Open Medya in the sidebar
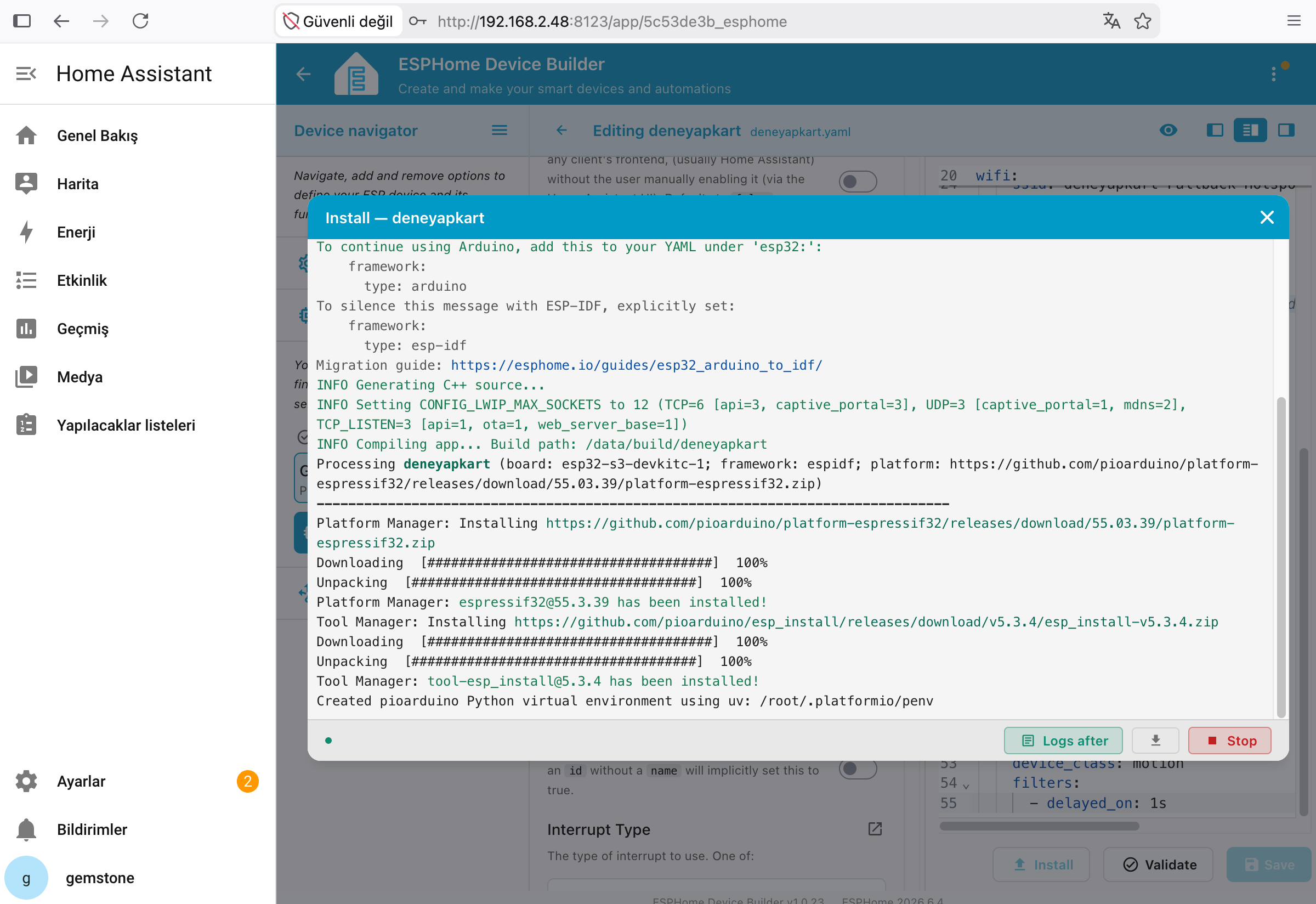 pyautogui.click(x=138, y=377)
